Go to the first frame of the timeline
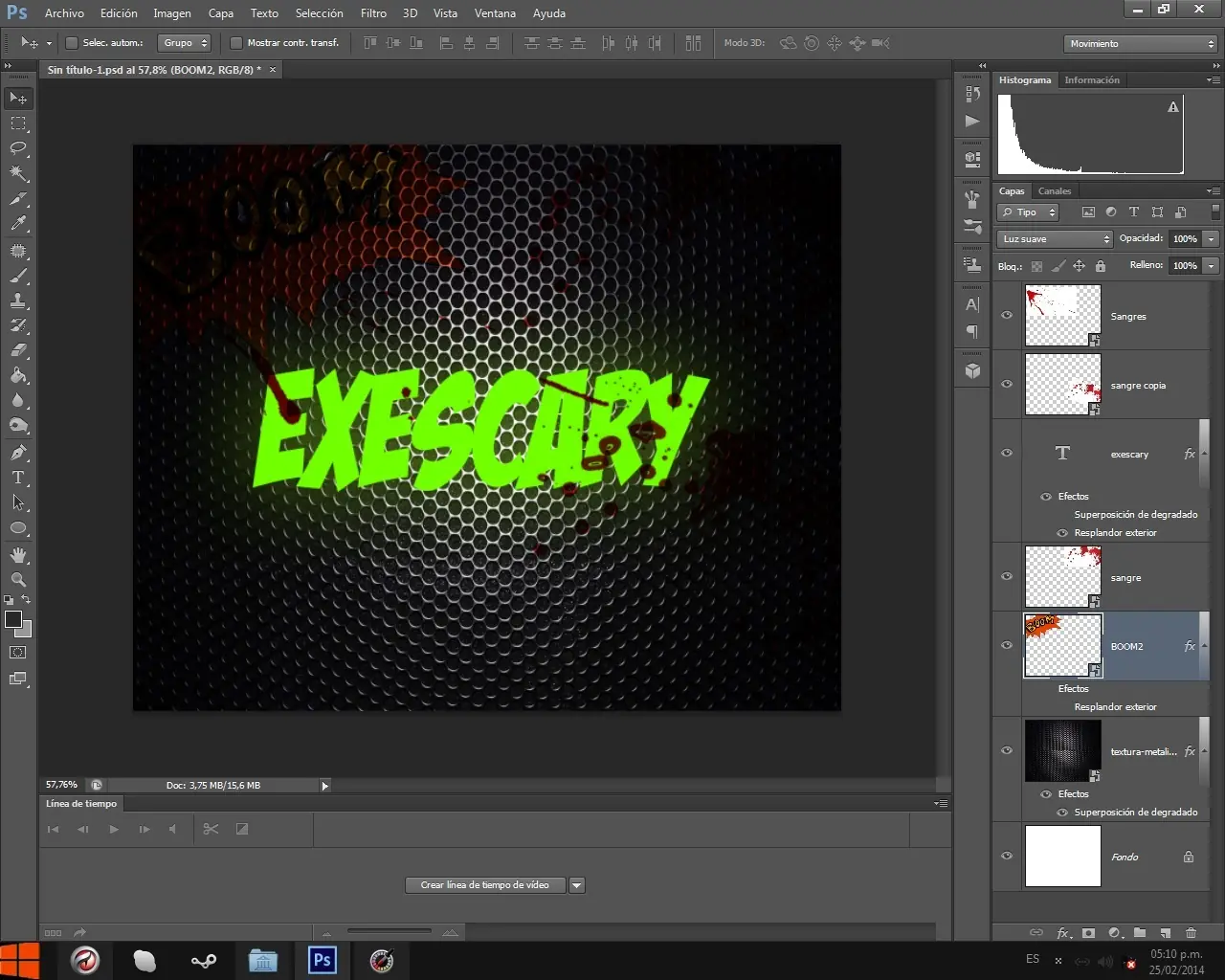The width and height of the screenshot is (1225, 980). 53,830
